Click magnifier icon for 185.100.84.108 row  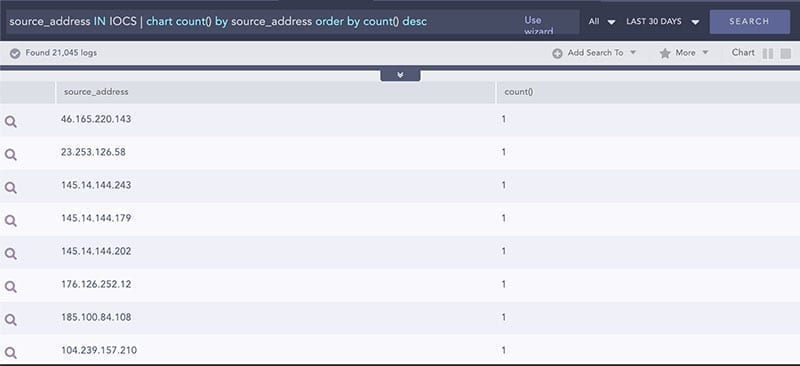pyautogui.click(x=11, y=320)
